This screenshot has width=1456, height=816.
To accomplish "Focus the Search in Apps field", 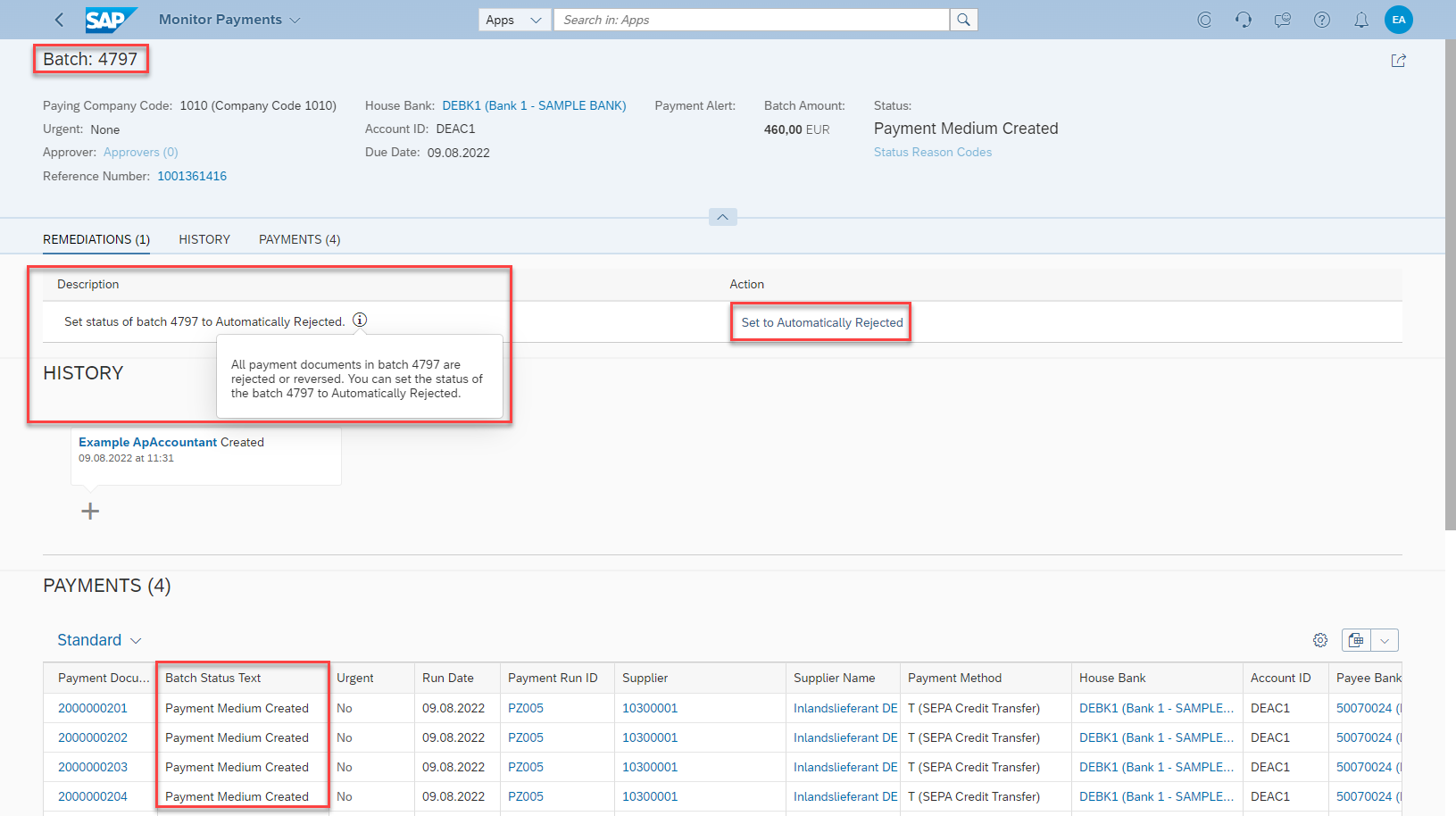I will (x=752, y=20).
